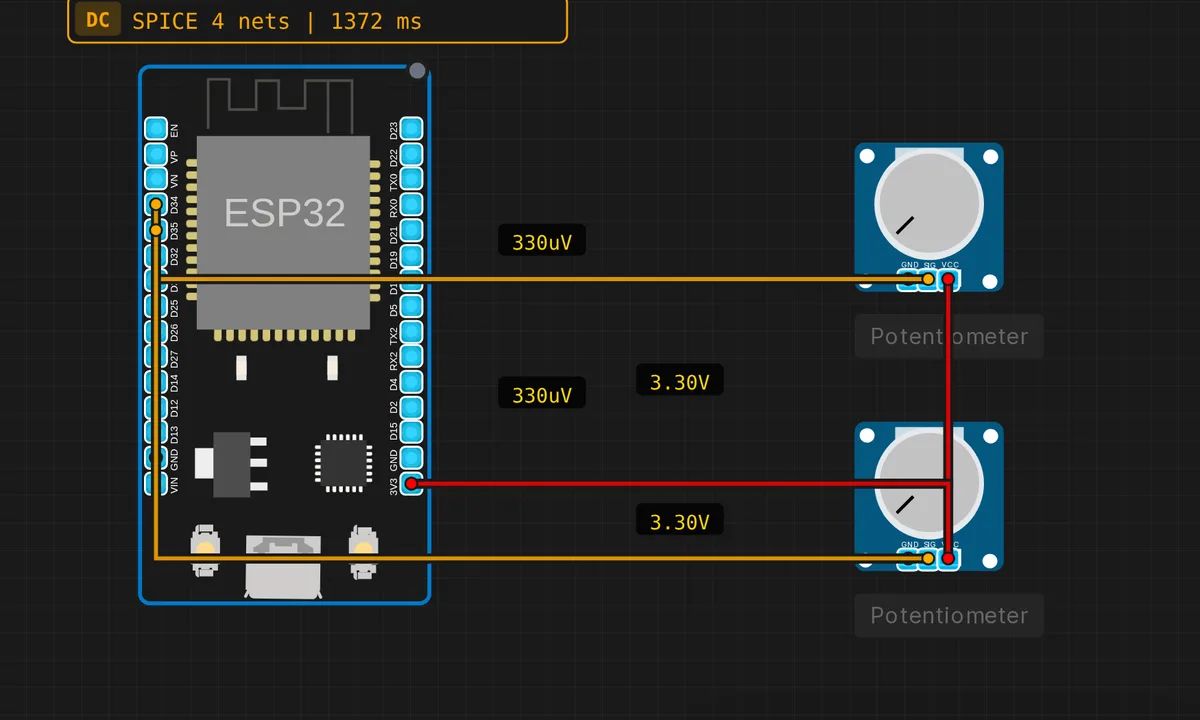
Task: Click the 330uV label left of the upper 3.30V
Action: [542, 394]
